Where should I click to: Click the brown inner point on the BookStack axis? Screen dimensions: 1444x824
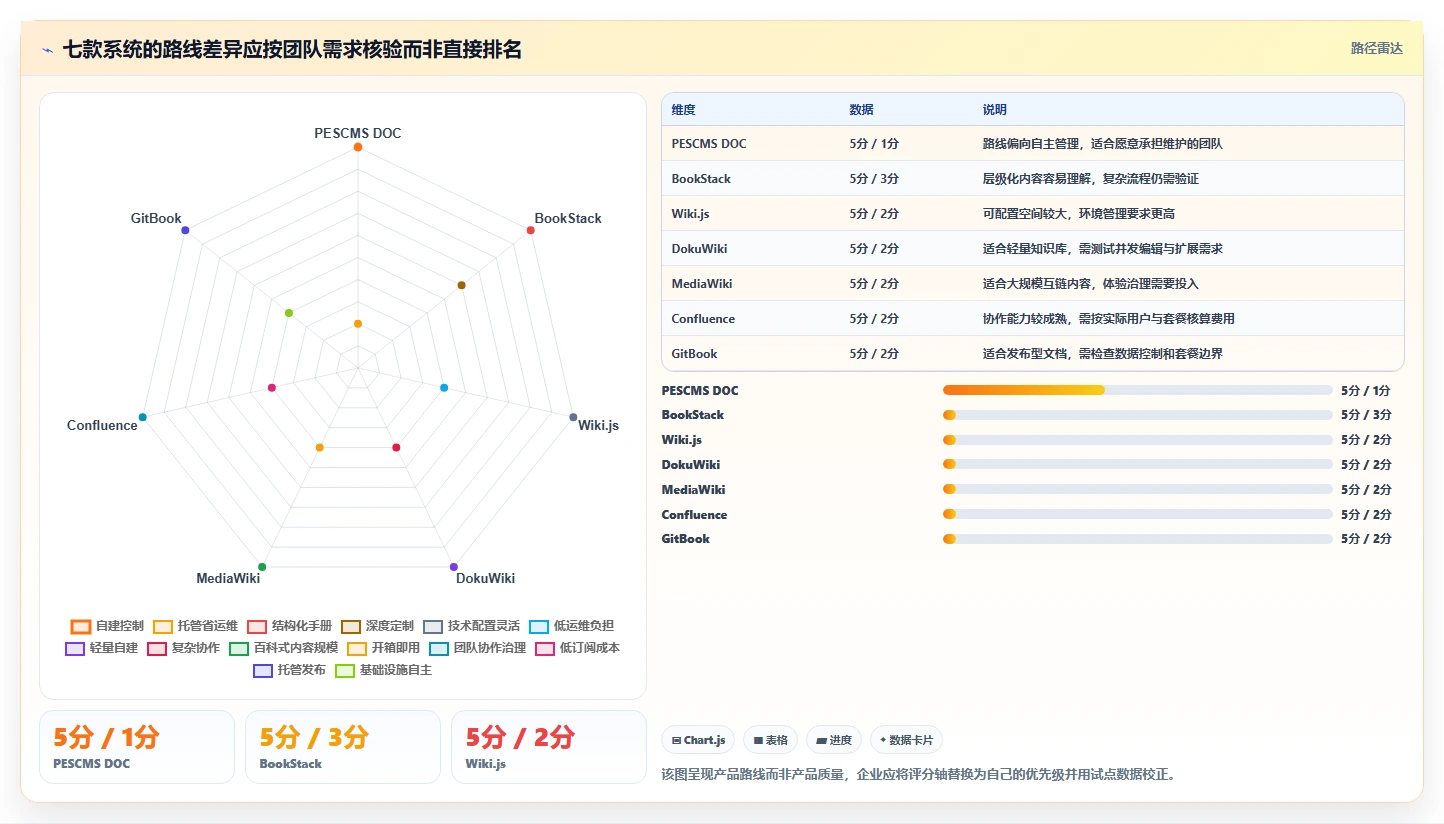point(461,285)
